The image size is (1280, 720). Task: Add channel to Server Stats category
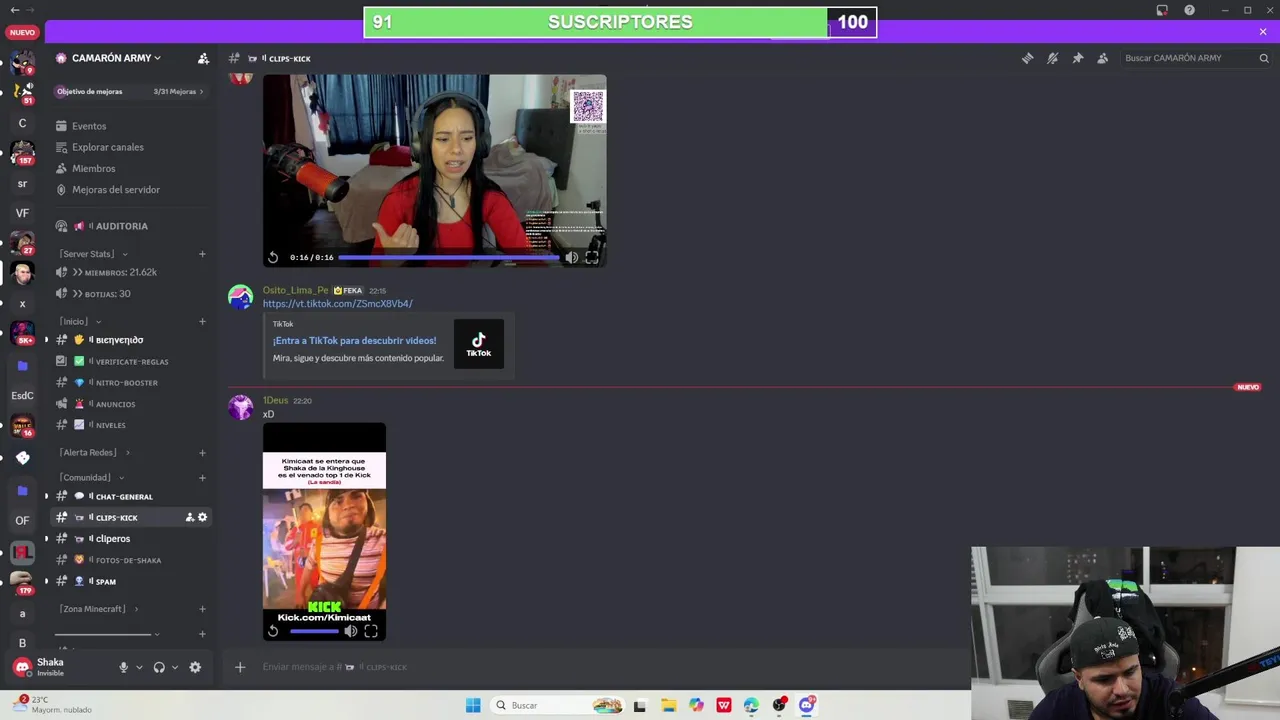point(202,254)
